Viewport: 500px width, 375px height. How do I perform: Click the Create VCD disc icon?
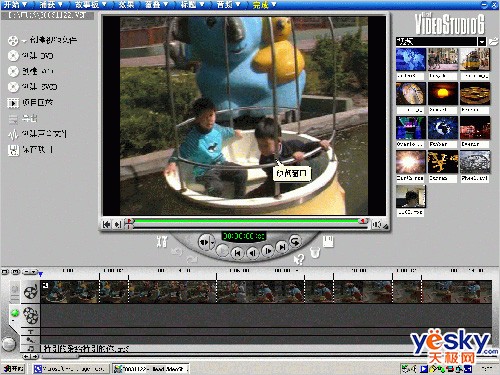pyautogui.click(x=13, y=71)
